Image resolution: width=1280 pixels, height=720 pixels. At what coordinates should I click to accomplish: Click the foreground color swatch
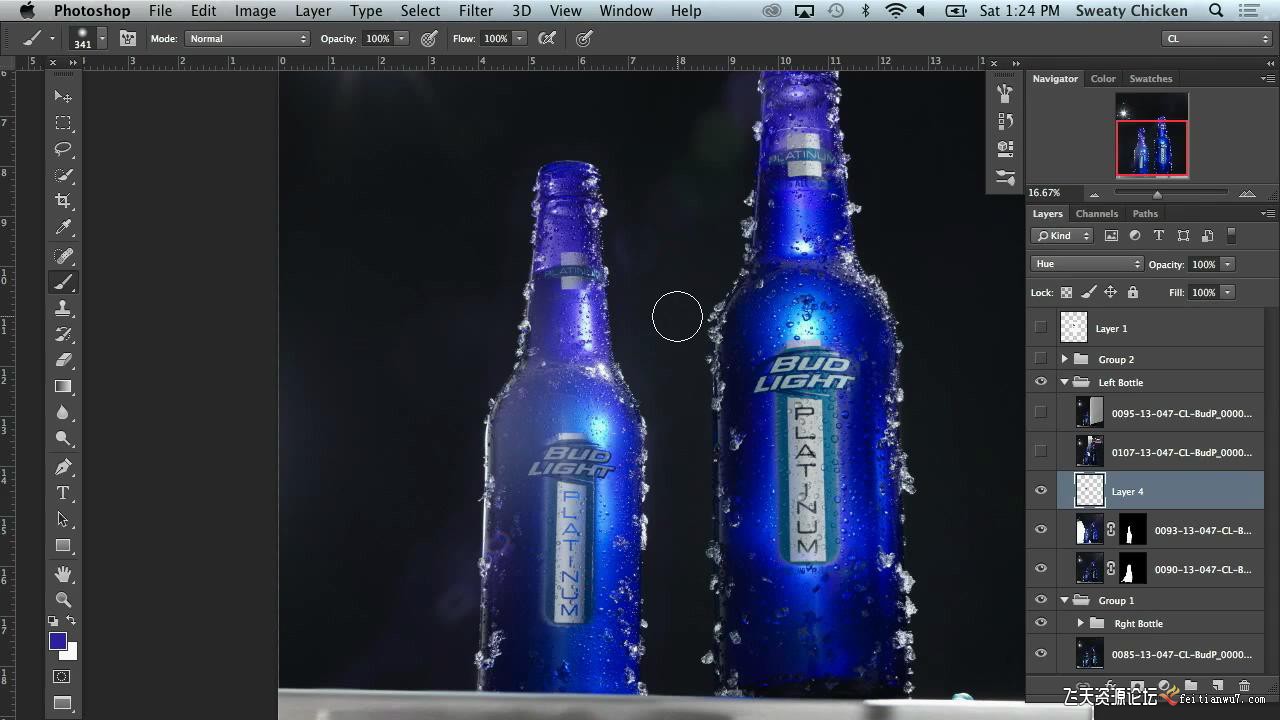58,642
